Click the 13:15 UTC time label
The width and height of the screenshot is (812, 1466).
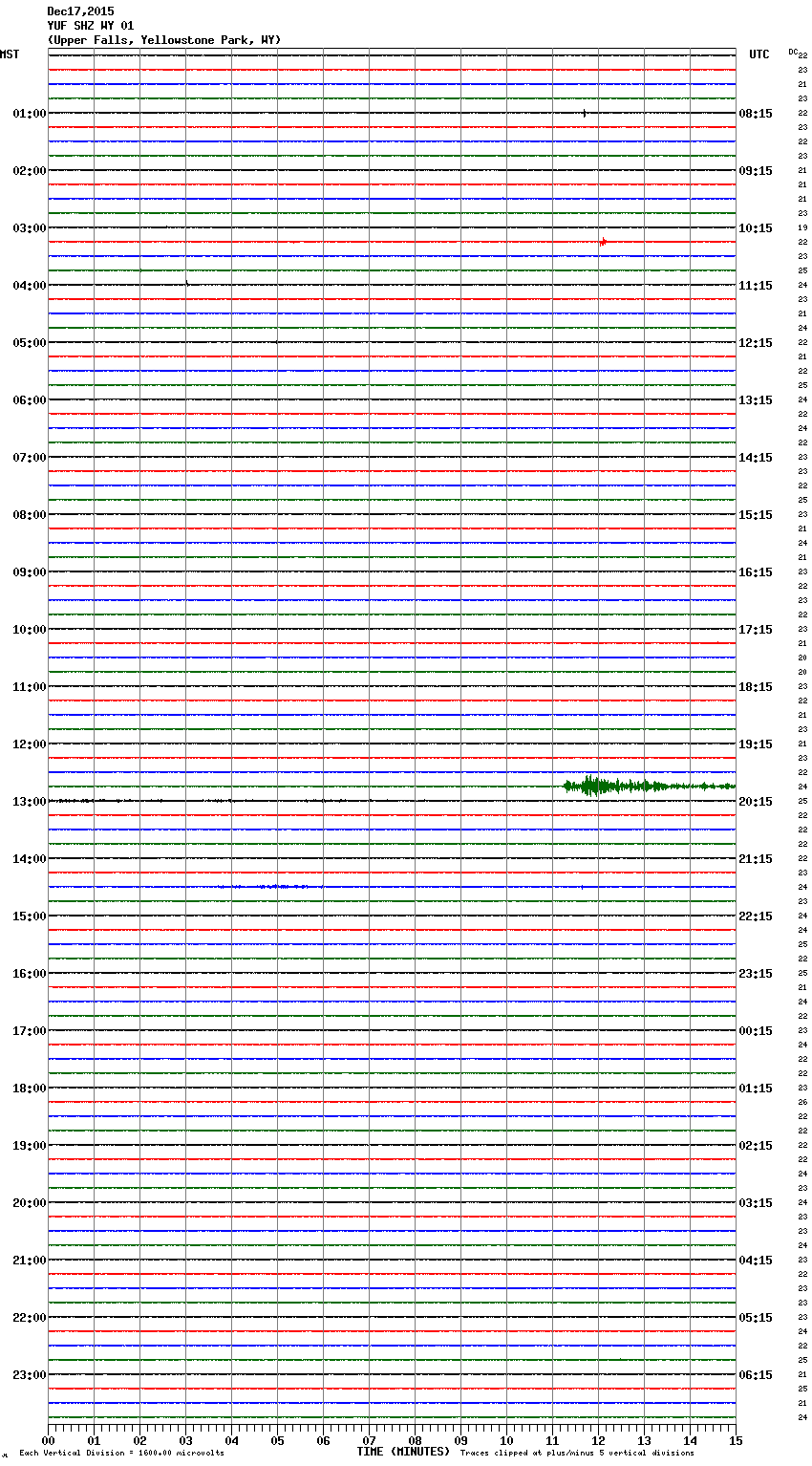756,400
